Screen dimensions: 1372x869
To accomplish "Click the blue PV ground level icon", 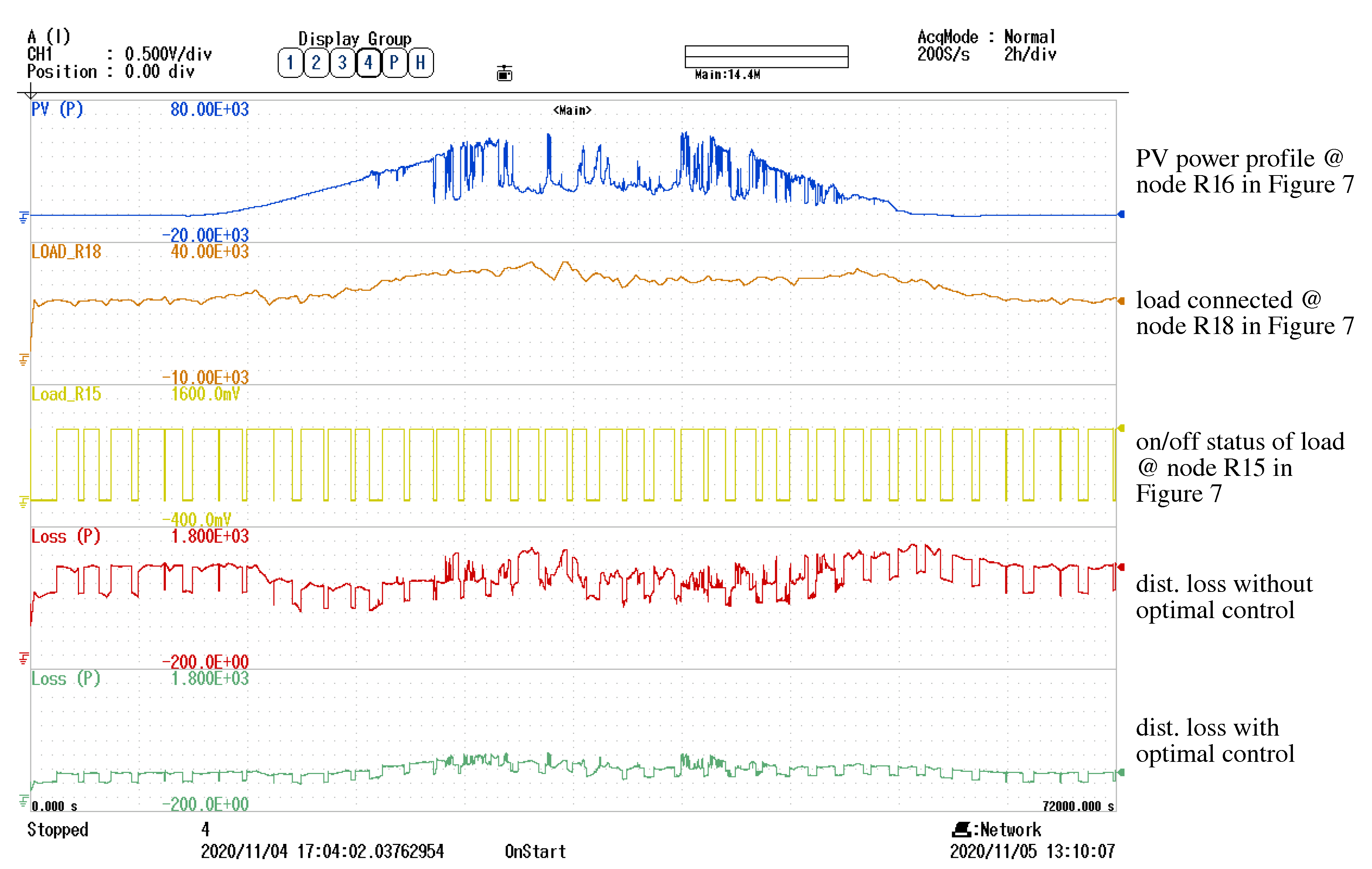I will click(23, 217).
